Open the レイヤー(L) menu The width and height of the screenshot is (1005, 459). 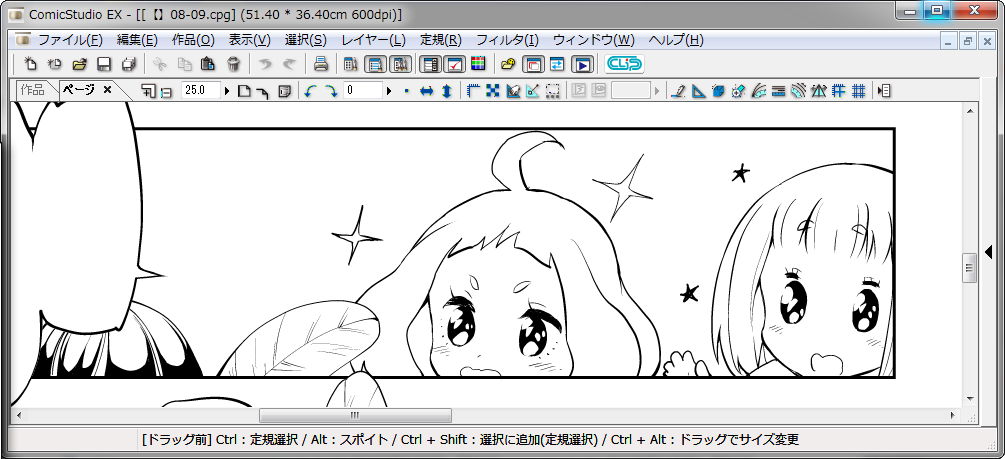click(373, 40)
